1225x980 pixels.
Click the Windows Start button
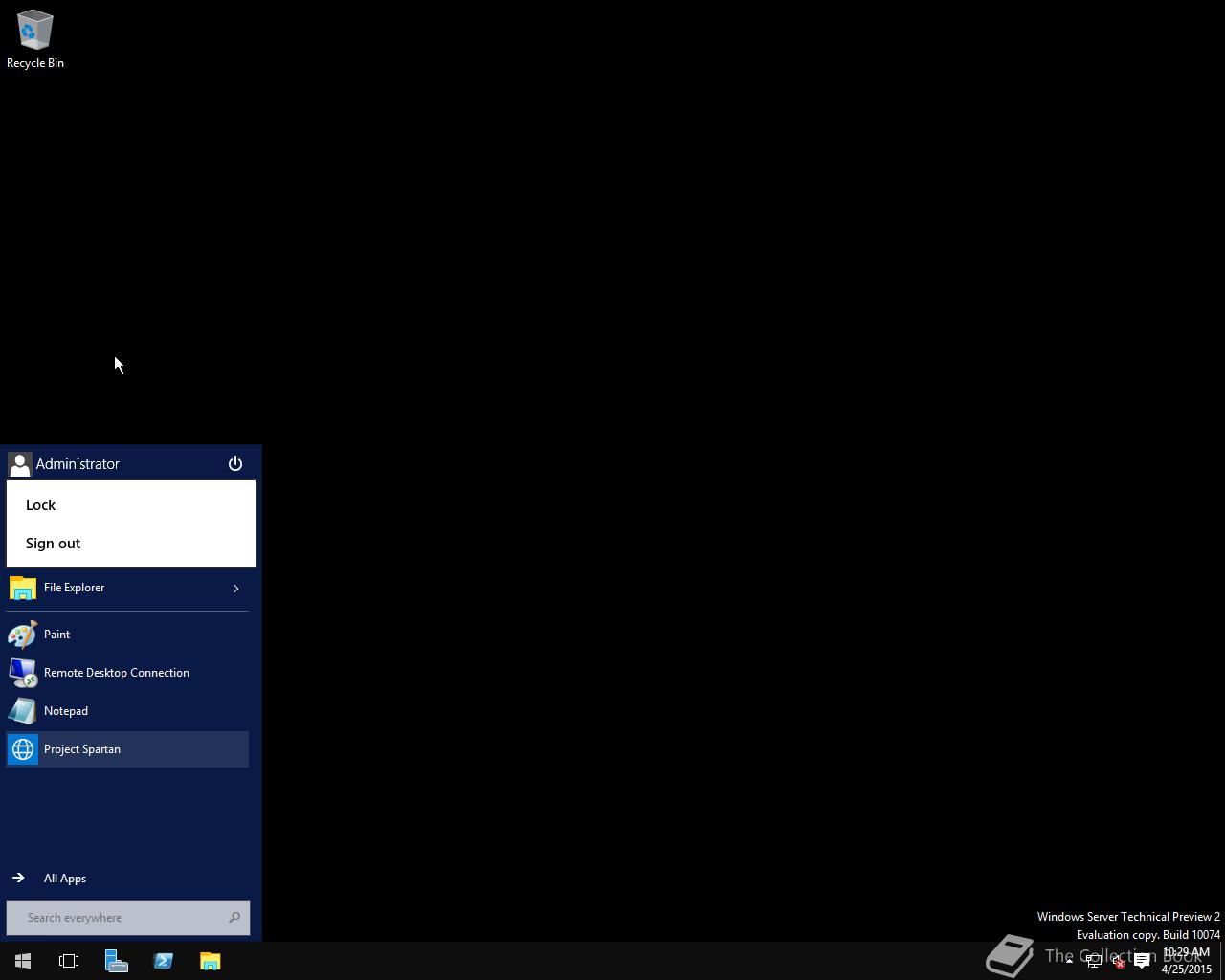tap(23, 961)
